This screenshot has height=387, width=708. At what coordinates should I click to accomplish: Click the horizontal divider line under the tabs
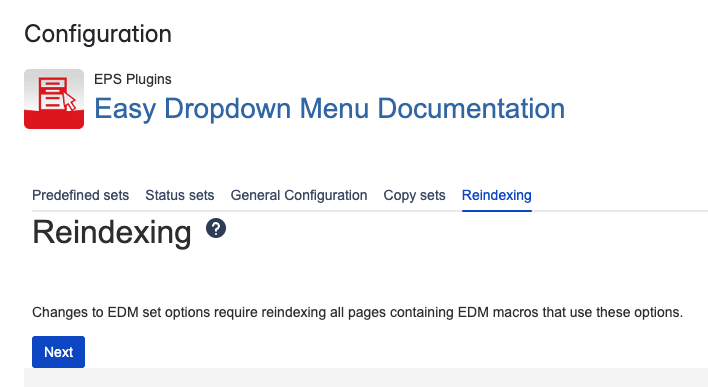click(370, 211)
